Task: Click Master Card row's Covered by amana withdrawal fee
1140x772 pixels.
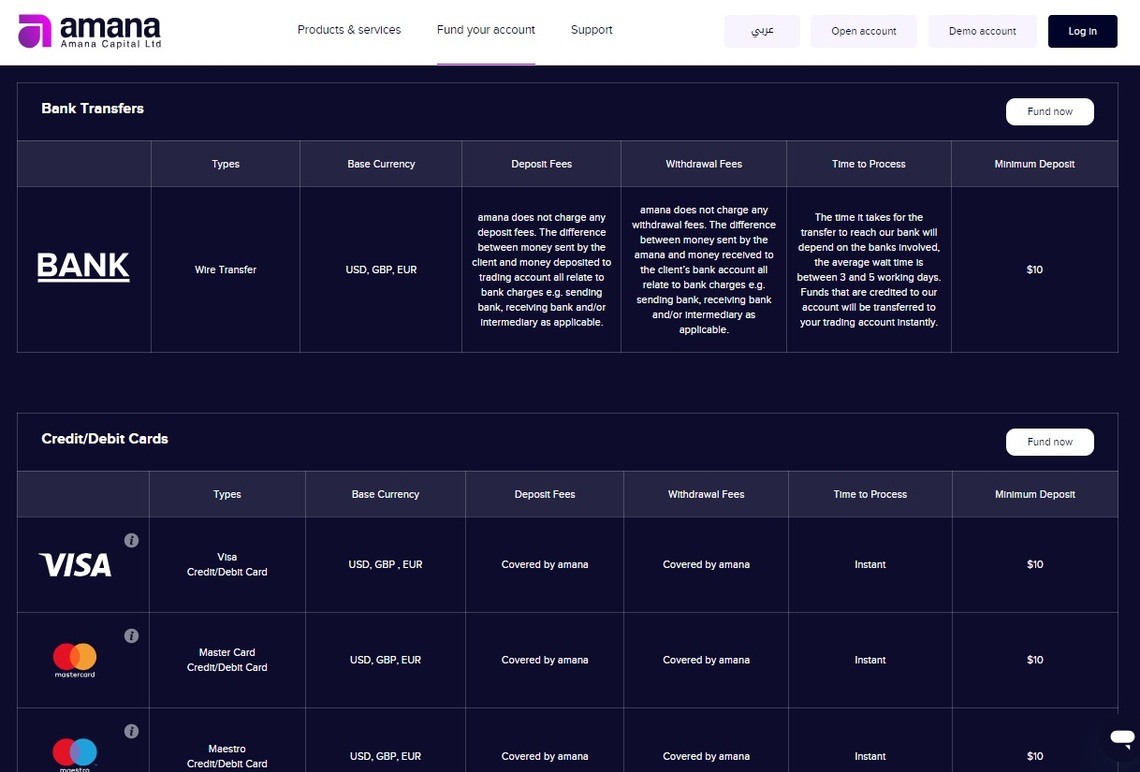Action: (706, 660)
